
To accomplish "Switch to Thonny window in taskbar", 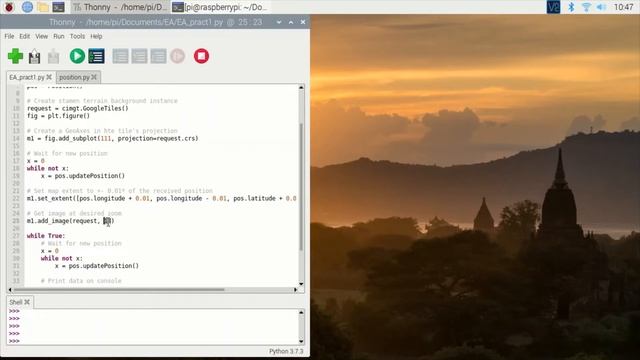I will [120, 7].
